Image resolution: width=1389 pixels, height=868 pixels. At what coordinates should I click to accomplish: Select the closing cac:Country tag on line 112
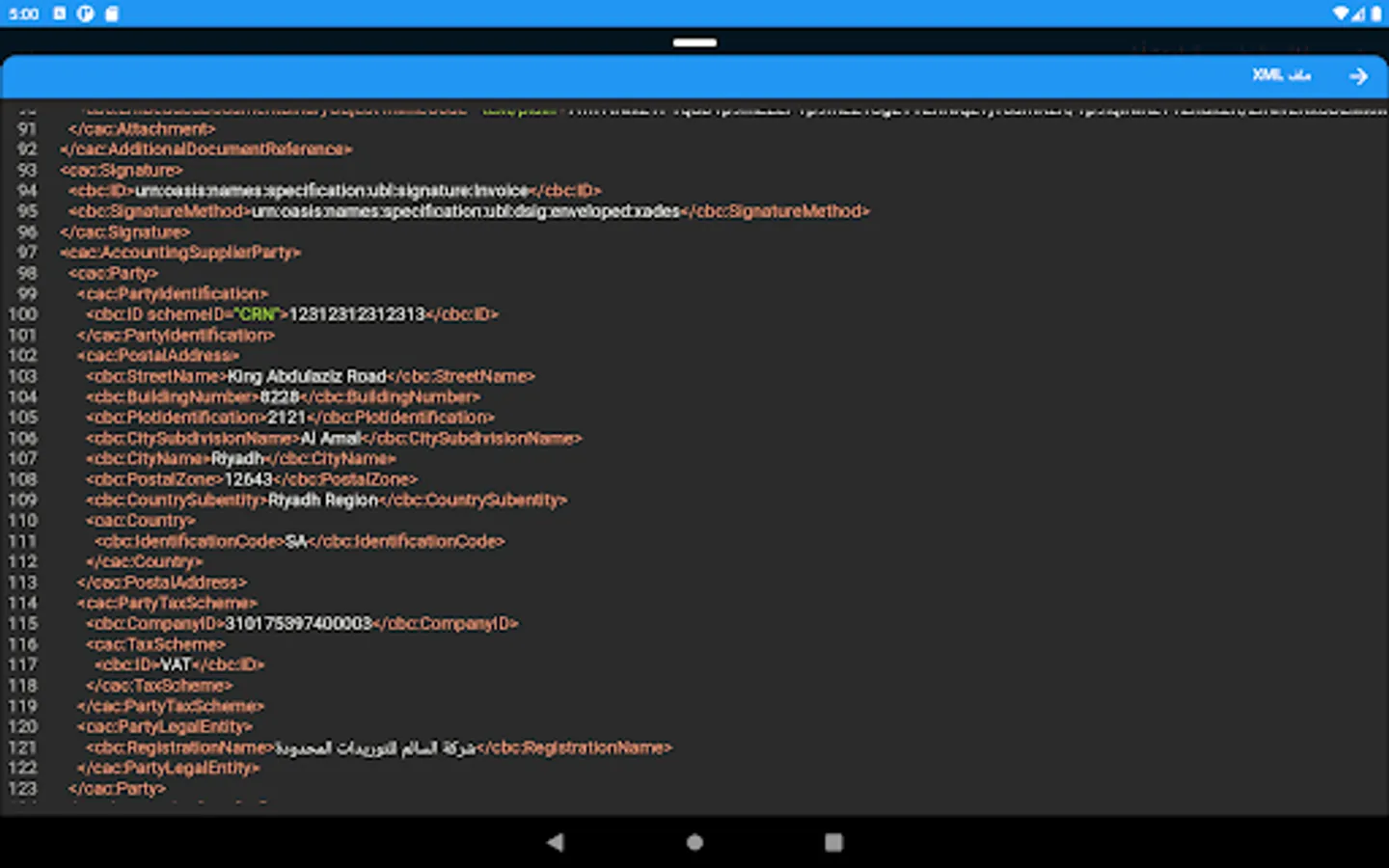pos(145,562)
